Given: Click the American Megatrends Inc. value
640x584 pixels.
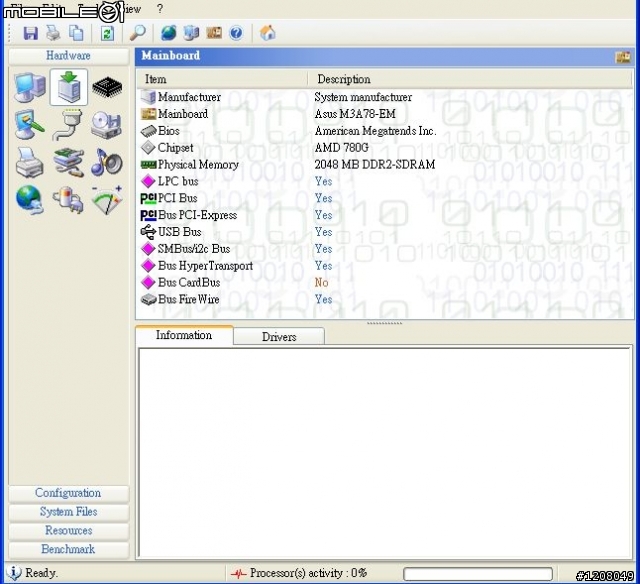Looking at the screenshot, I should pyautogui.click(x=376, y=131).
